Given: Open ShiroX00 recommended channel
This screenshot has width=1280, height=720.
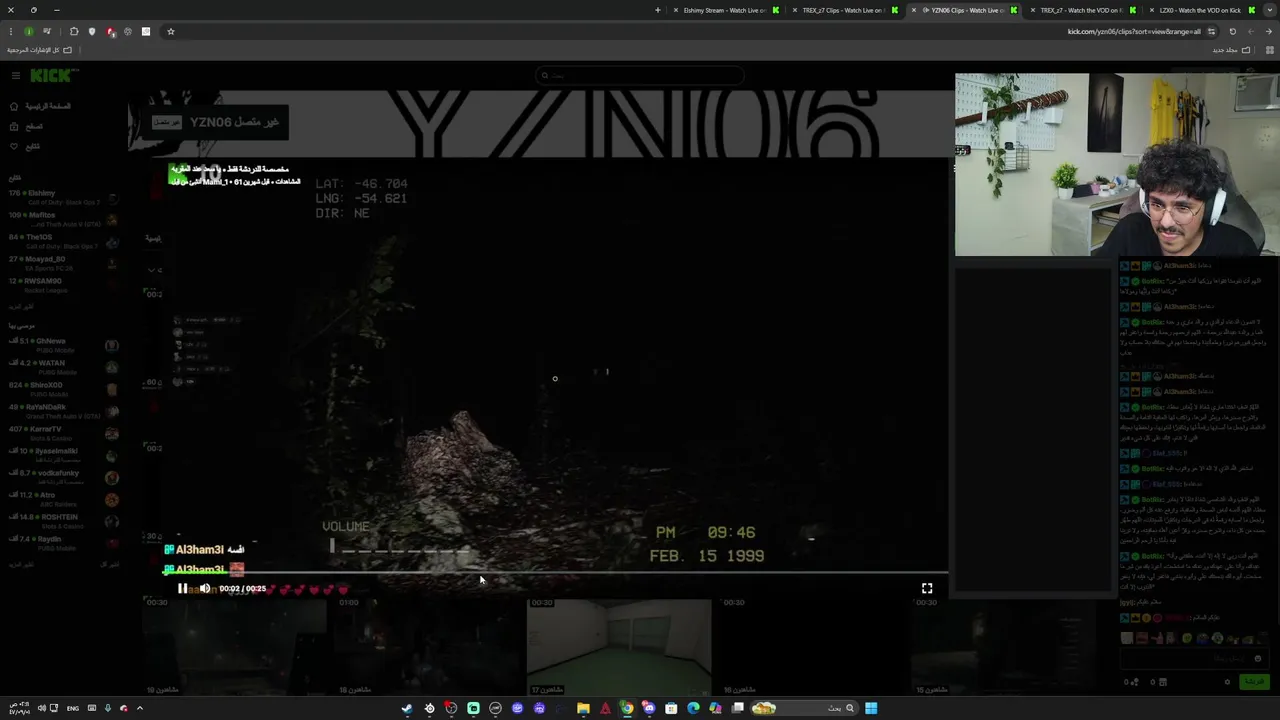Looking at the screenshot, I should coord(62,389).
